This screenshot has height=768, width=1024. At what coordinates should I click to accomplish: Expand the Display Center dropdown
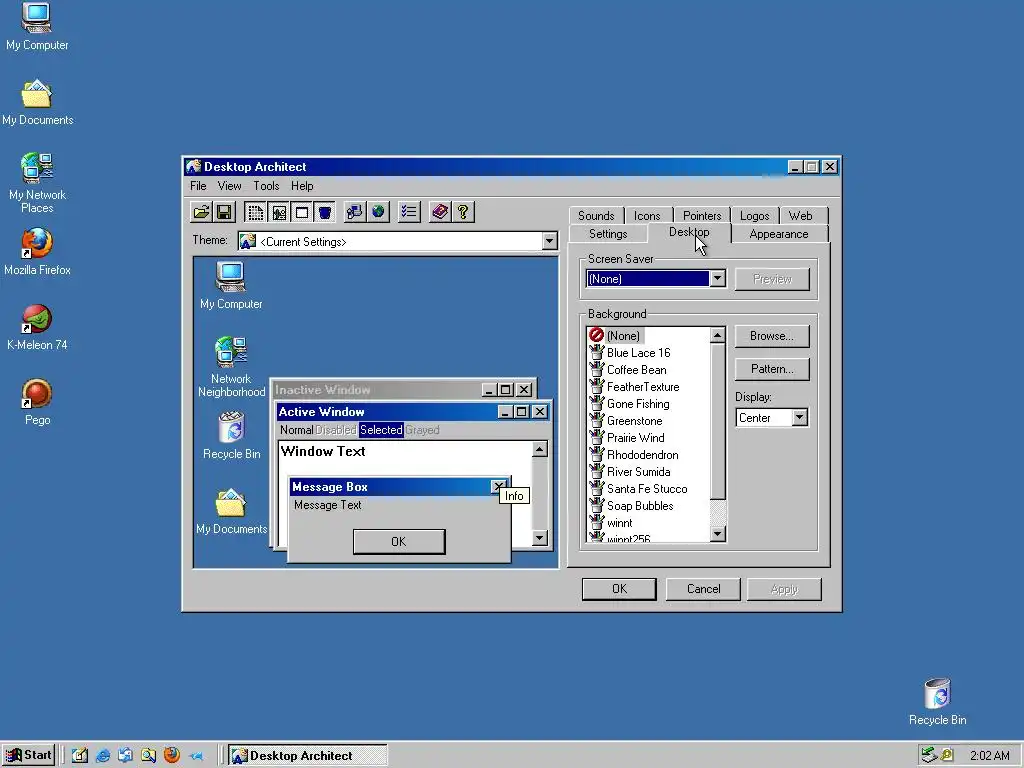click(x=799, y=418)
